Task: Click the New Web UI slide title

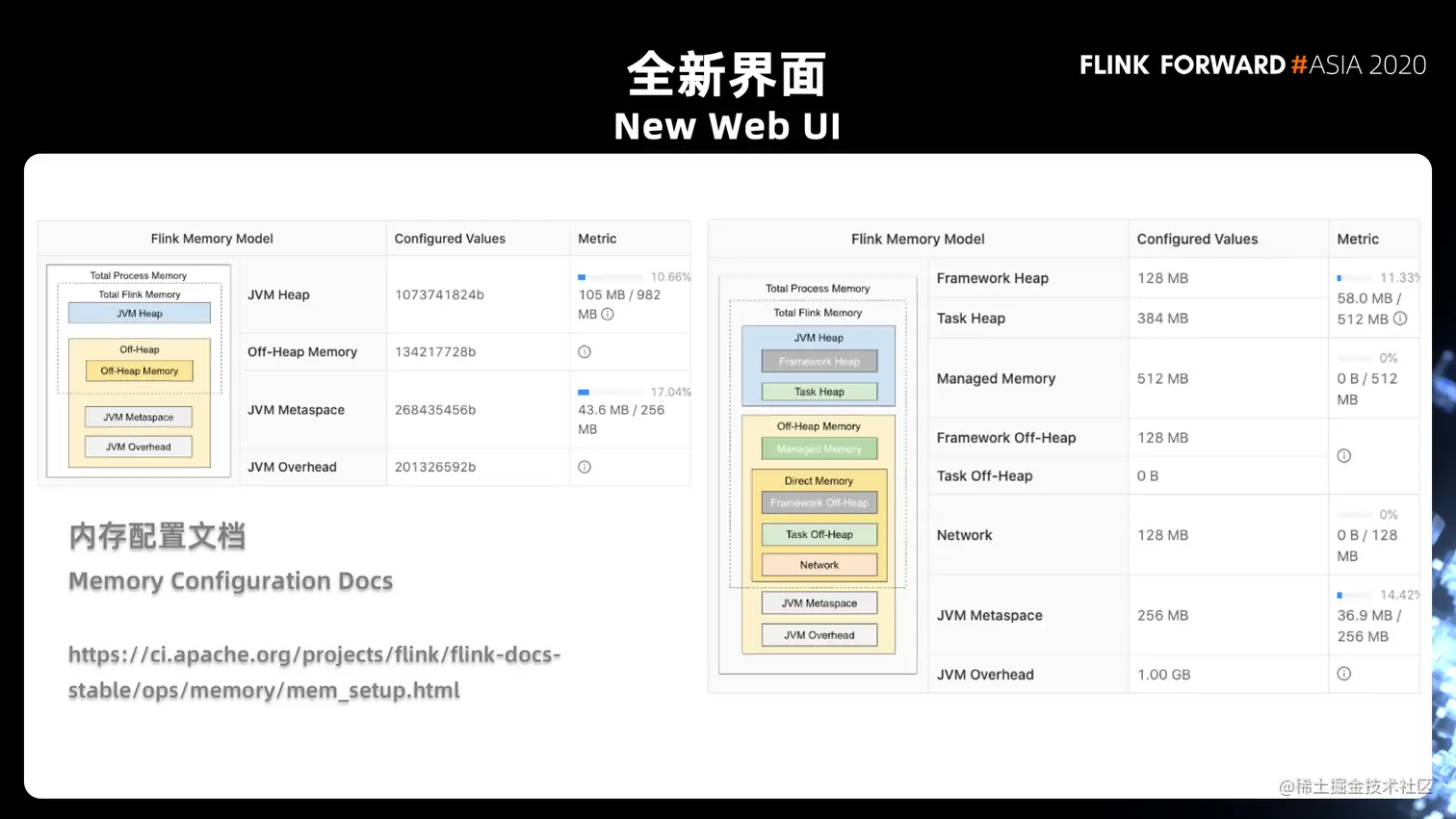Action: (727, 126)
